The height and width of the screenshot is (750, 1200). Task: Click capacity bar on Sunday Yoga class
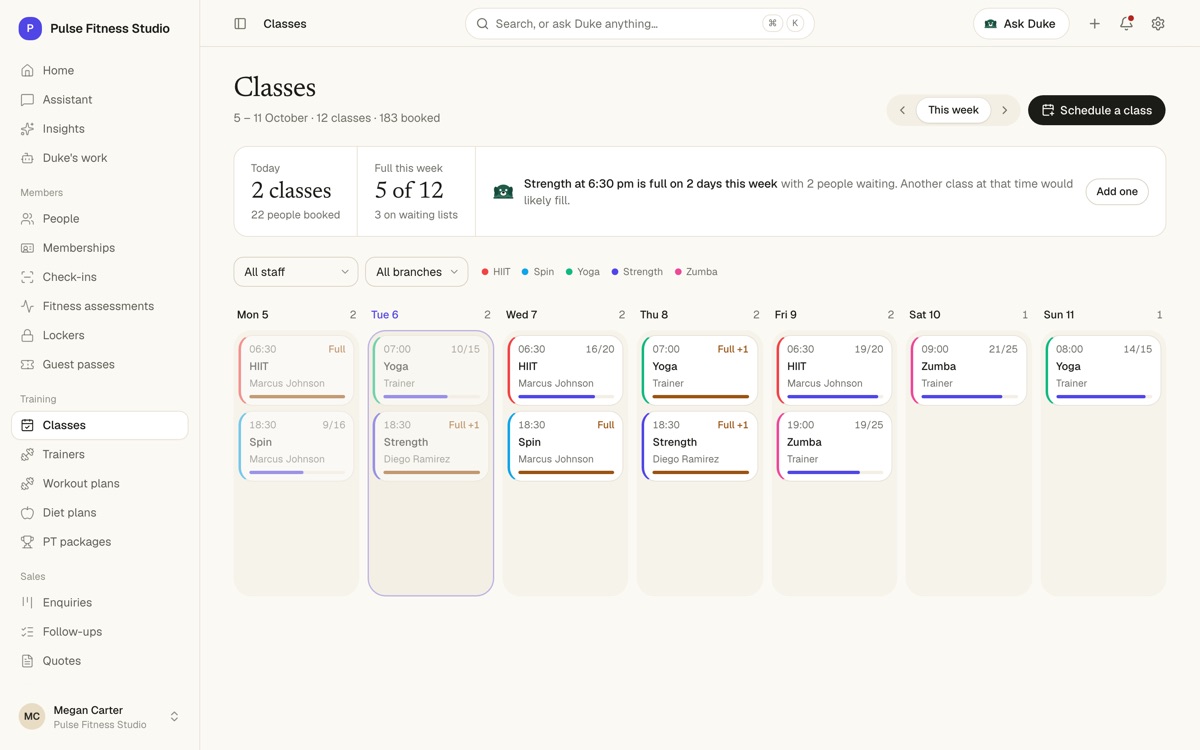[x=1104, y=396]
